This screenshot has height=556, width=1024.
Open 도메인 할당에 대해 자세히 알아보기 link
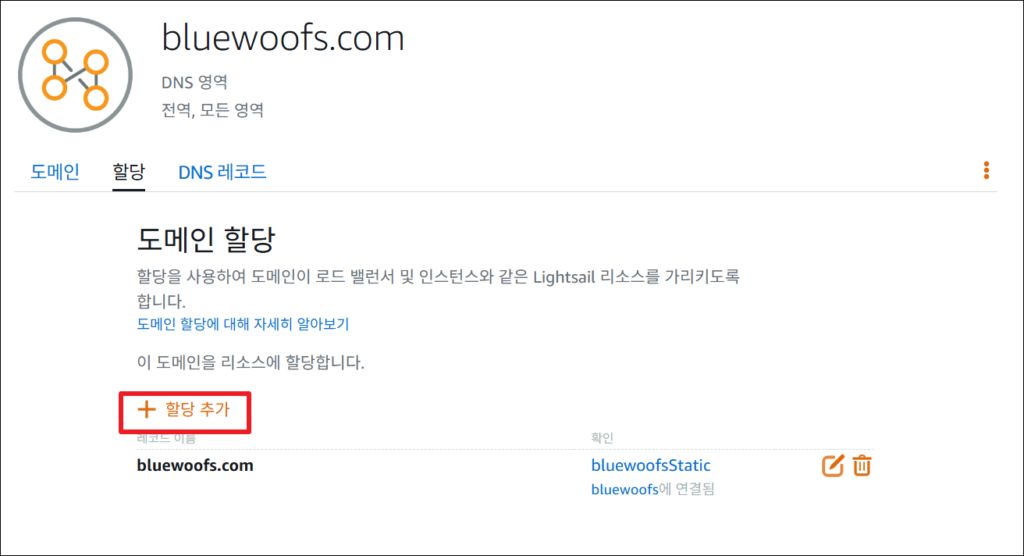pos(243,324)
